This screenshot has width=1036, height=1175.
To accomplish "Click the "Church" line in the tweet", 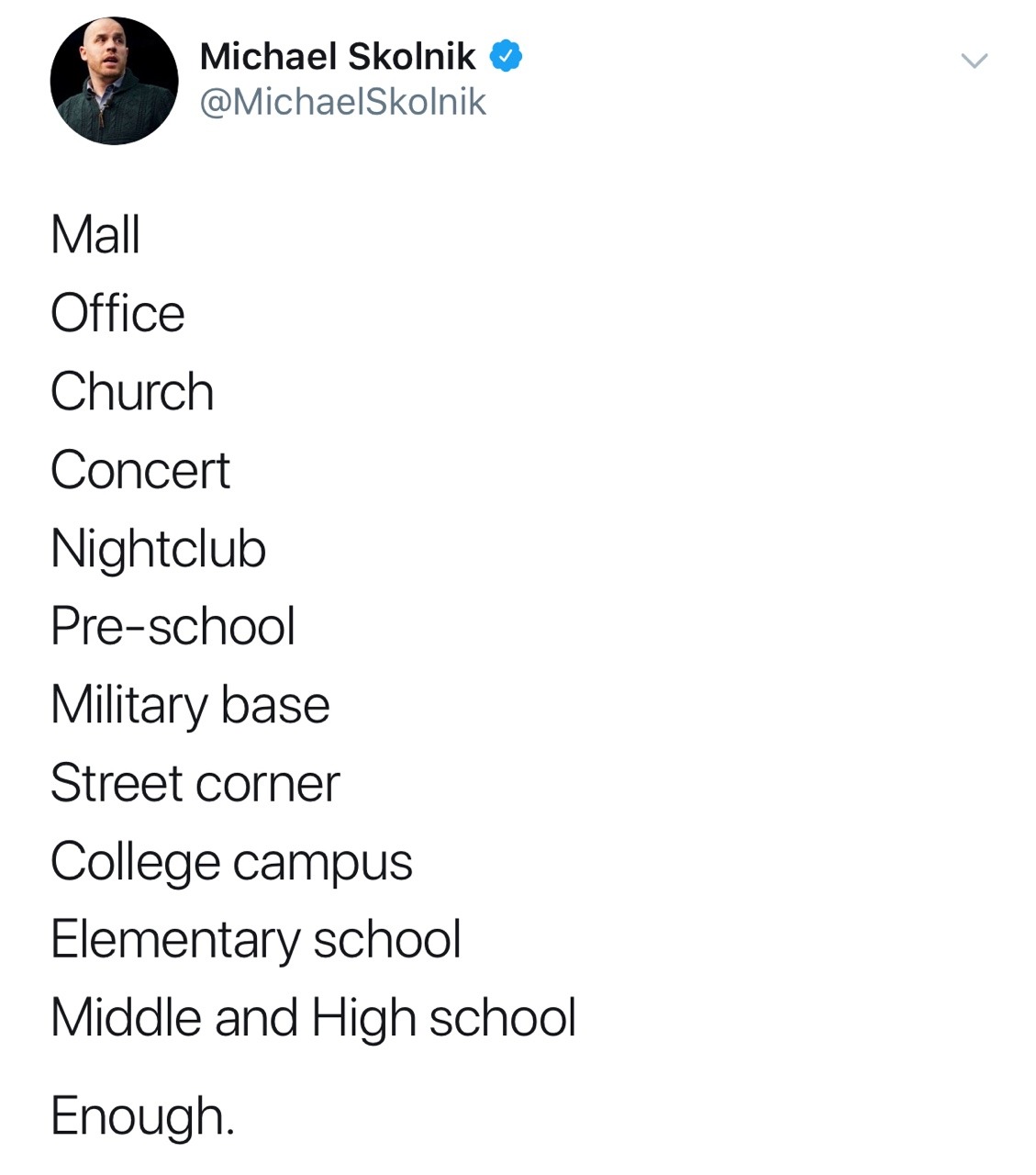I will point(132,392).
